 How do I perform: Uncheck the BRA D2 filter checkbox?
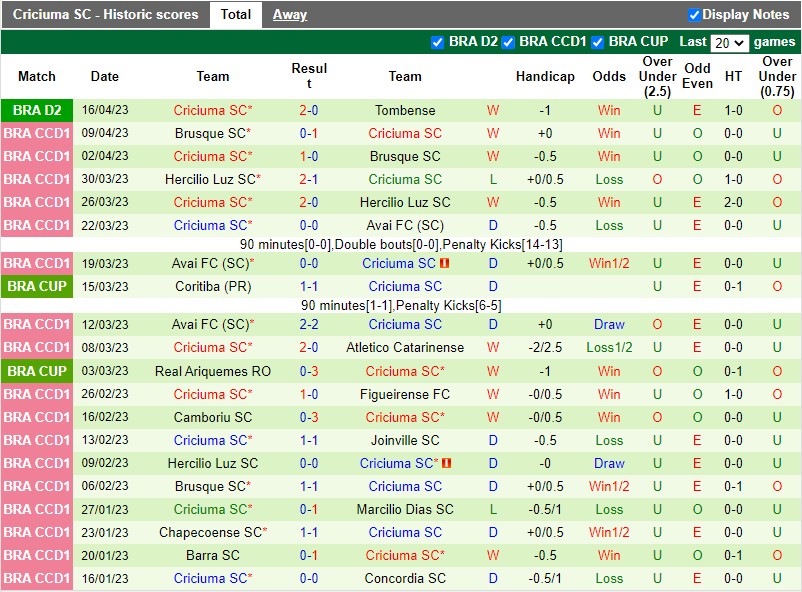437,42
